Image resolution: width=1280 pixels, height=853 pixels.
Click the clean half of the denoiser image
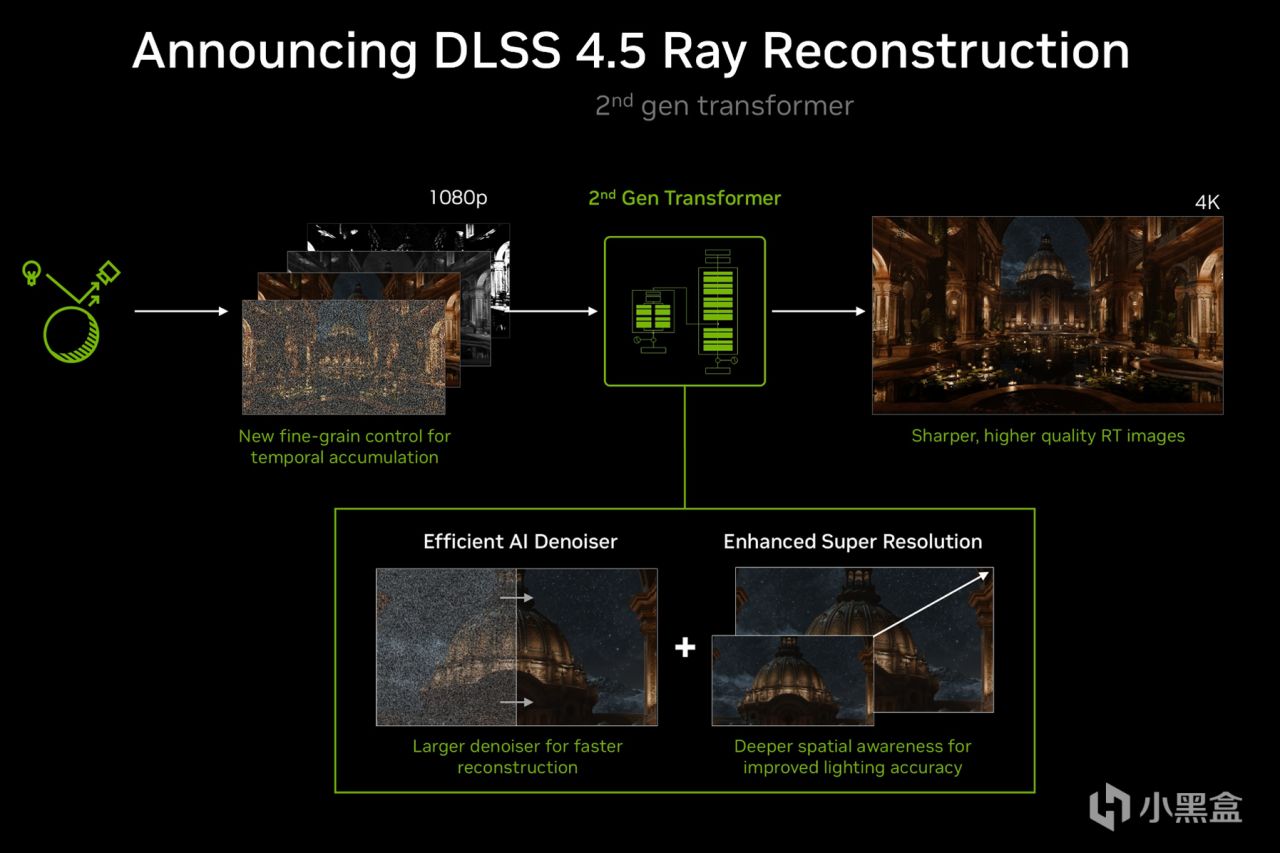587,647
